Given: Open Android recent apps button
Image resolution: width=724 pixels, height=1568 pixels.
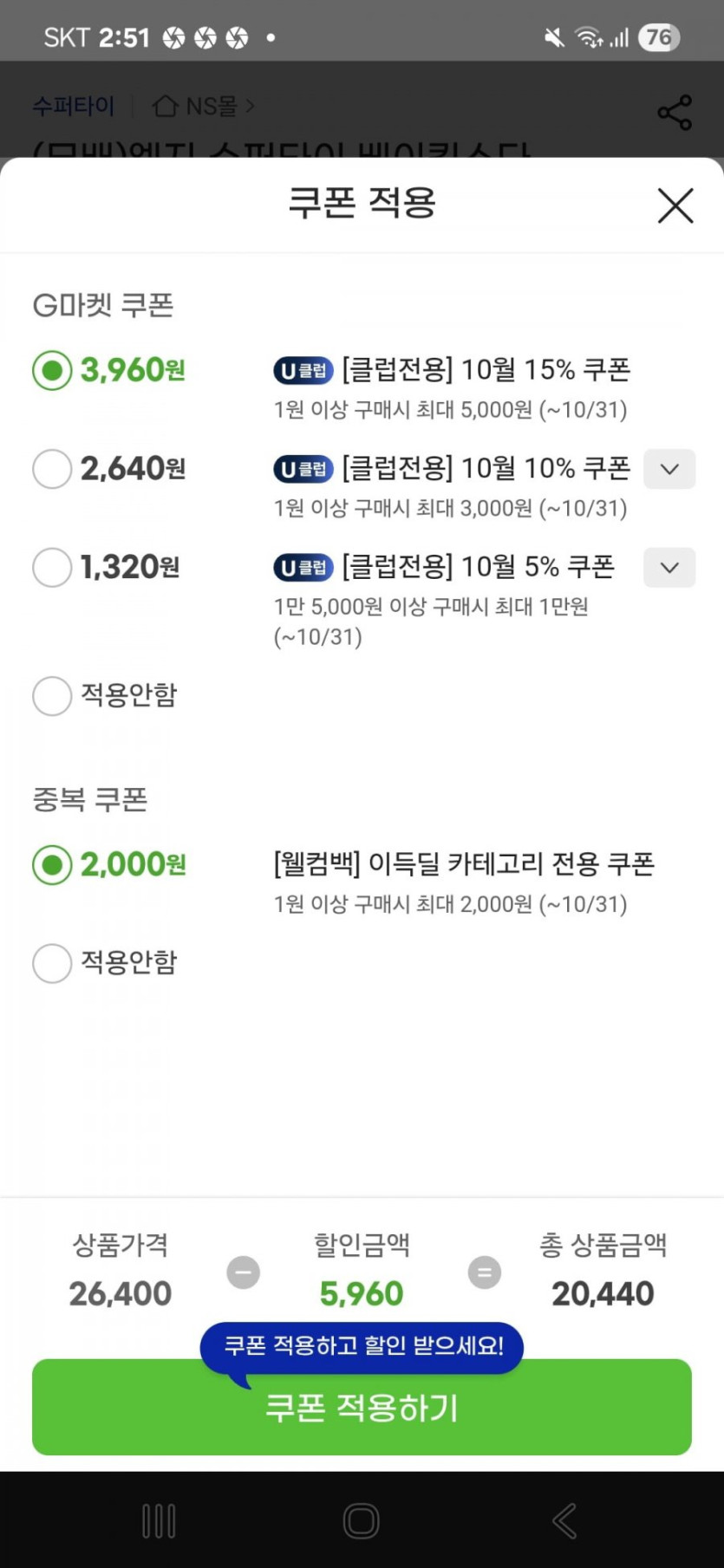Looking at the screenshot, I should point(159,1520).
